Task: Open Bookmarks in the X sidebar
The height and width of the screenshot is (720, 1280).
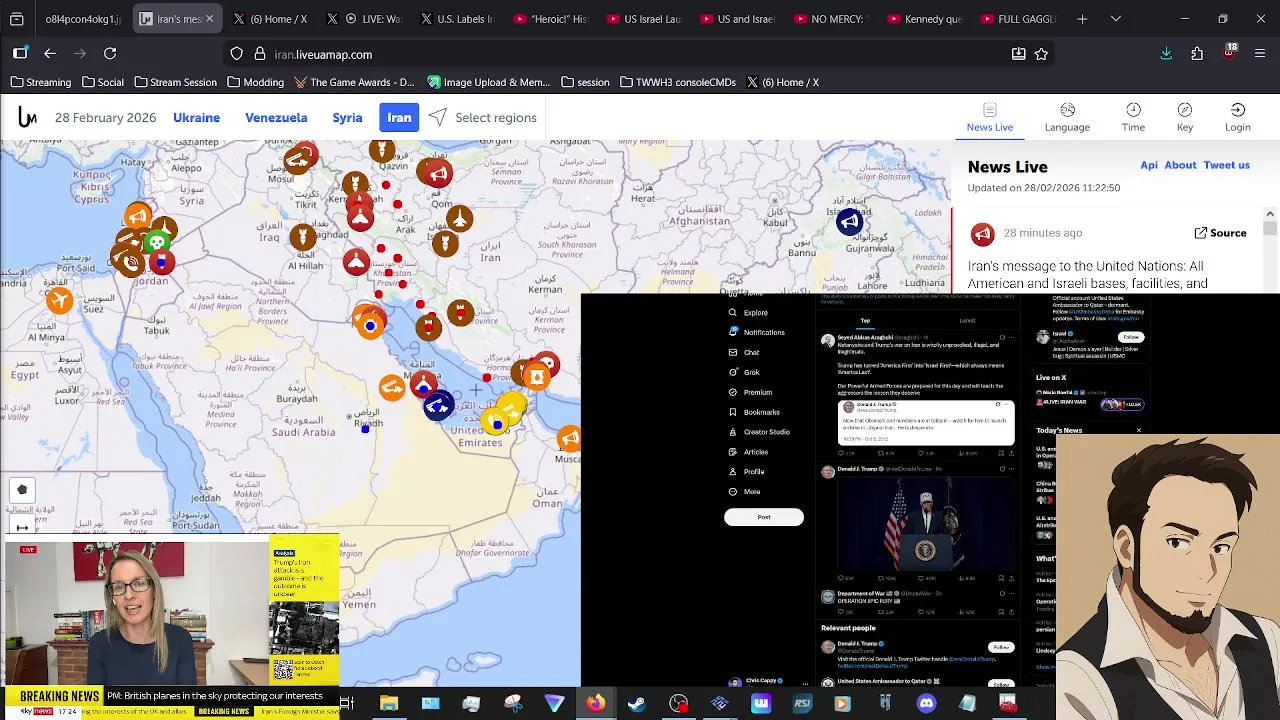Action: [754, 412]
